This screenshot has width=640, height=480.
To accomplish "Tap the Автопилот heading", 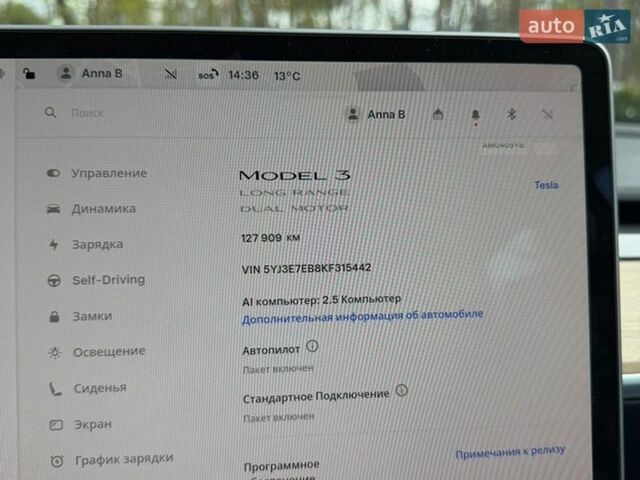I will (271, 350).
